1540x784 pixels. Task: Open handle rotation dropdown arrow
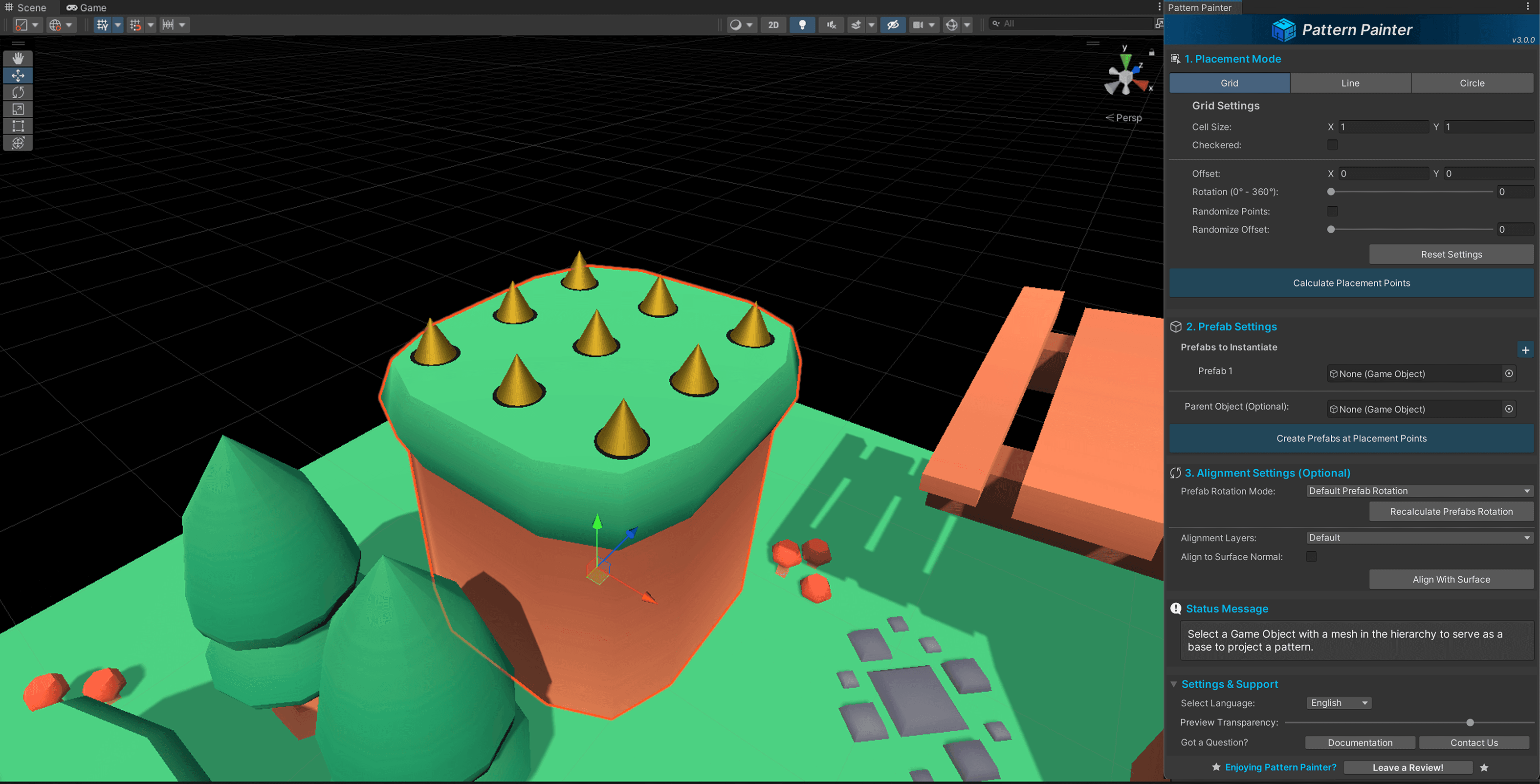[69, 24]
